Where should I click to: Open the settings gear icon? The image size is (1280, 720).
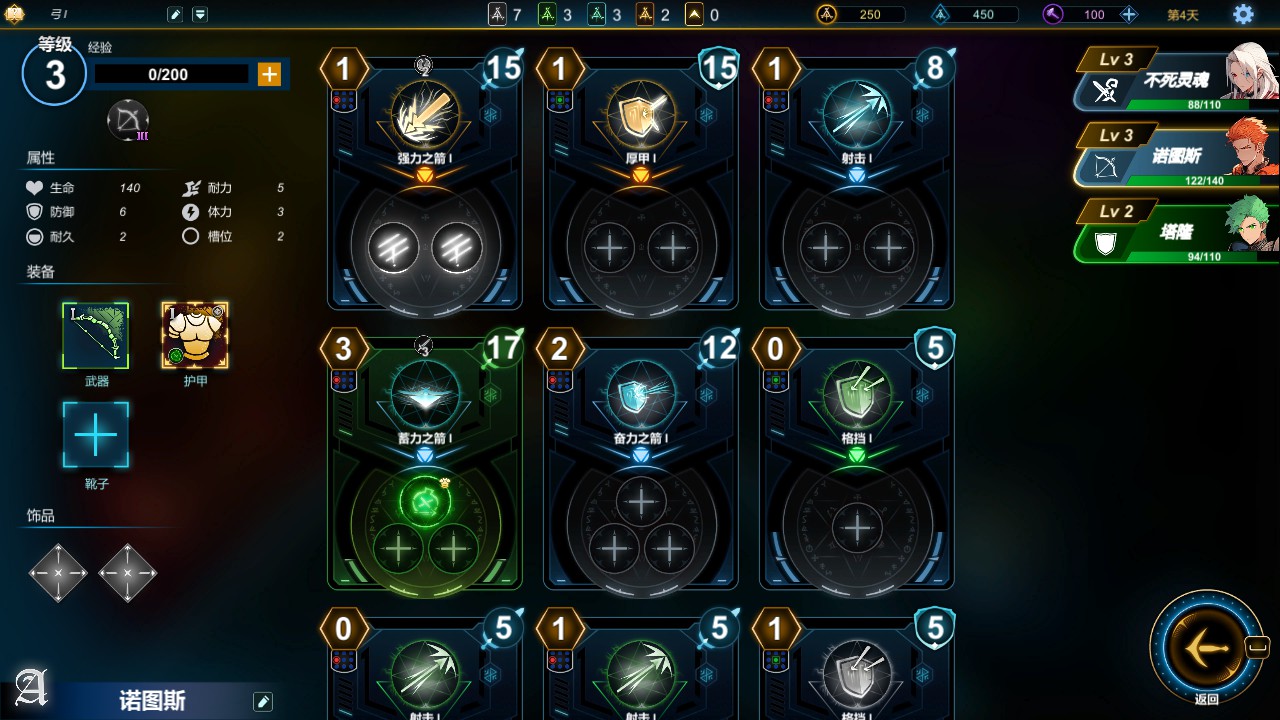[x=1243, y=14]
